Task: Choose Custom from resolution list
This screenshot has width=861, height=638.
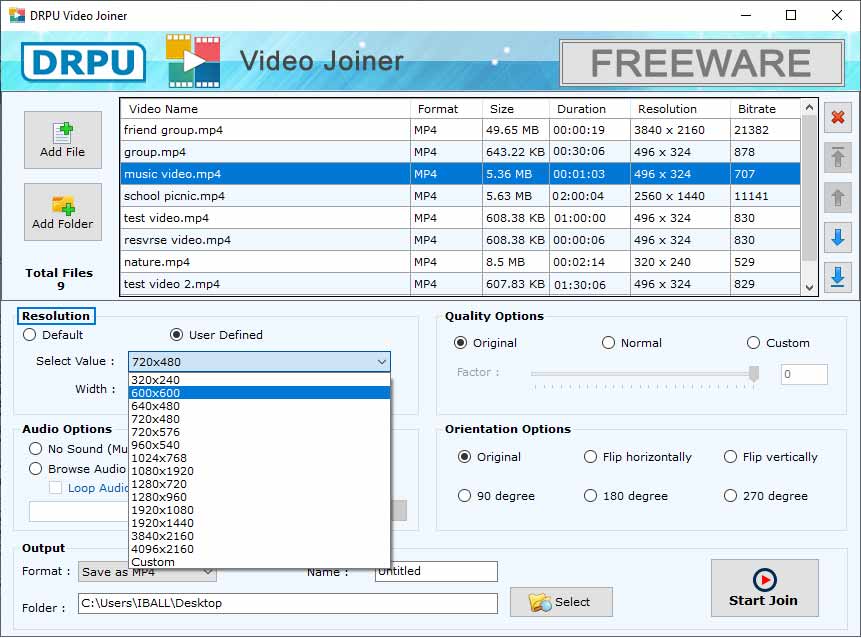Action: [x=259, y=562]
